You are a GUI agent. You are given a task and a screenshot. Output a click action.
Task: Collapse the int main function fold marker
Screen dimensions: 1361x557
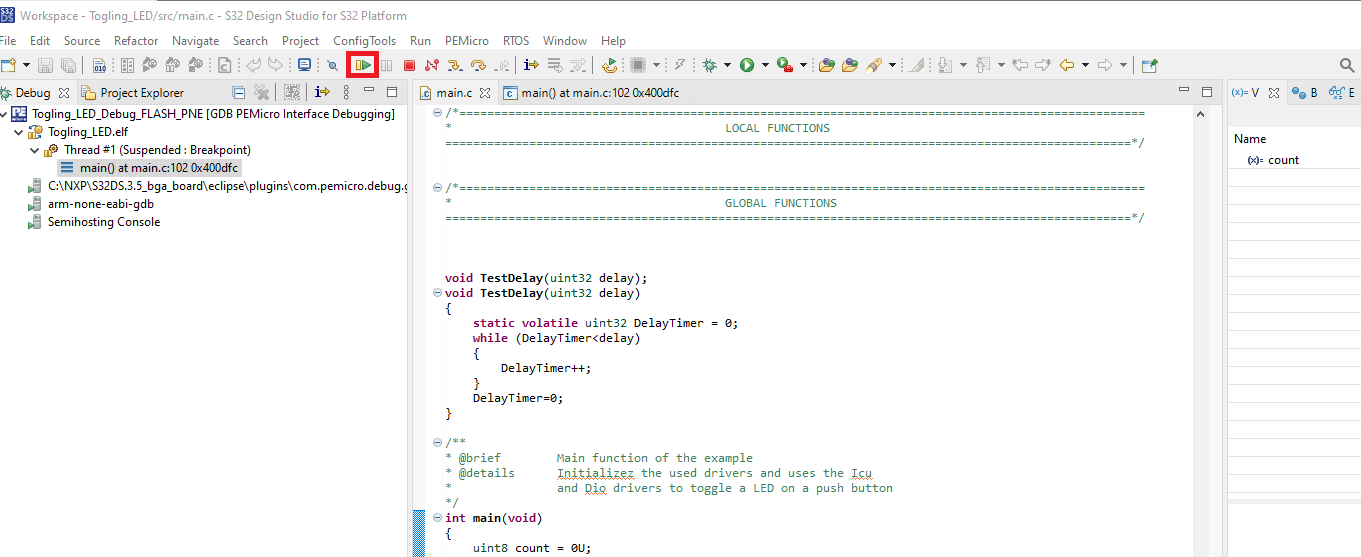(437, 518)
